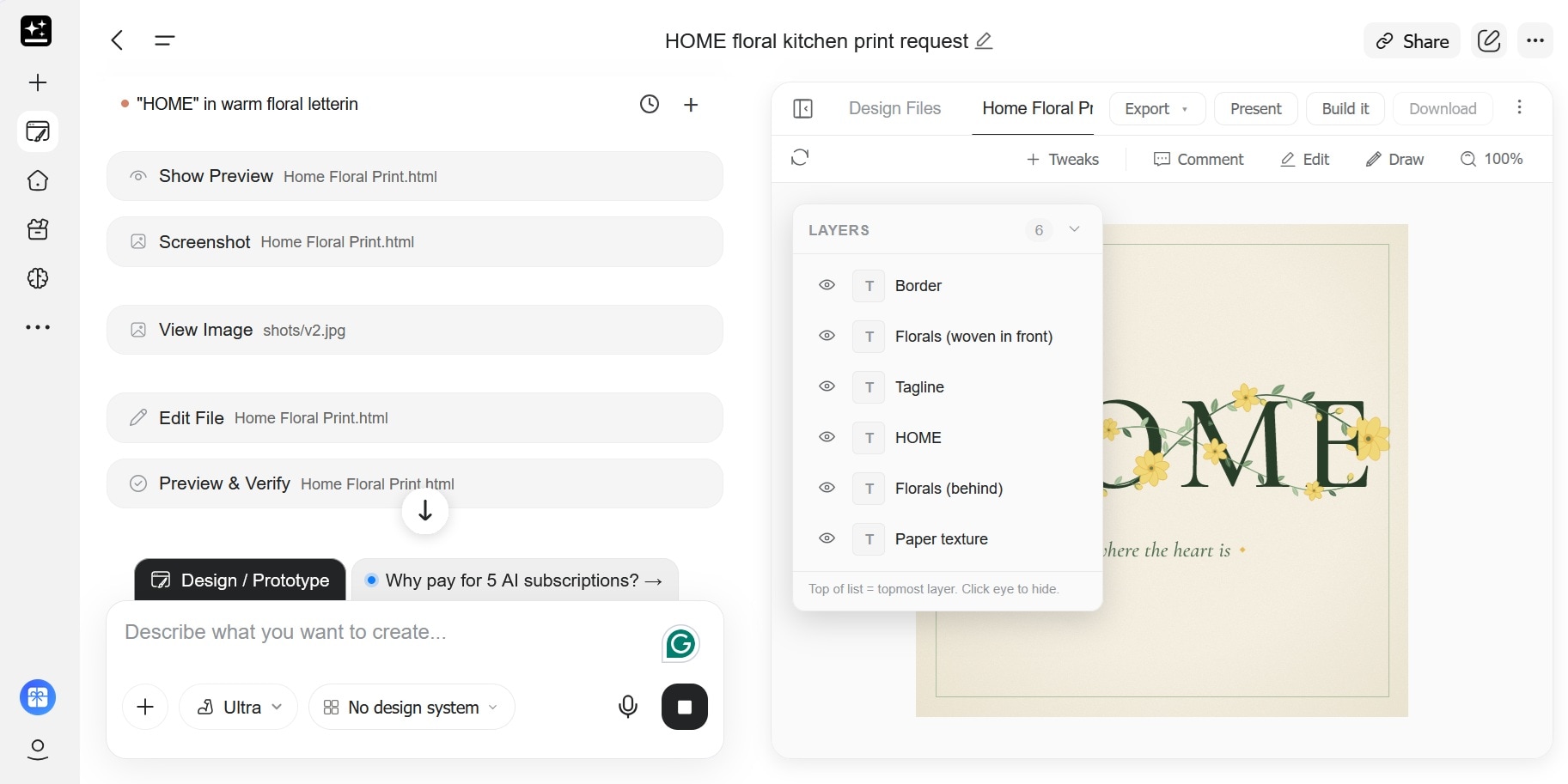1568x784 pixels.
Task: Open the new edit note icon beside Share
Action: coord(1489,40)
